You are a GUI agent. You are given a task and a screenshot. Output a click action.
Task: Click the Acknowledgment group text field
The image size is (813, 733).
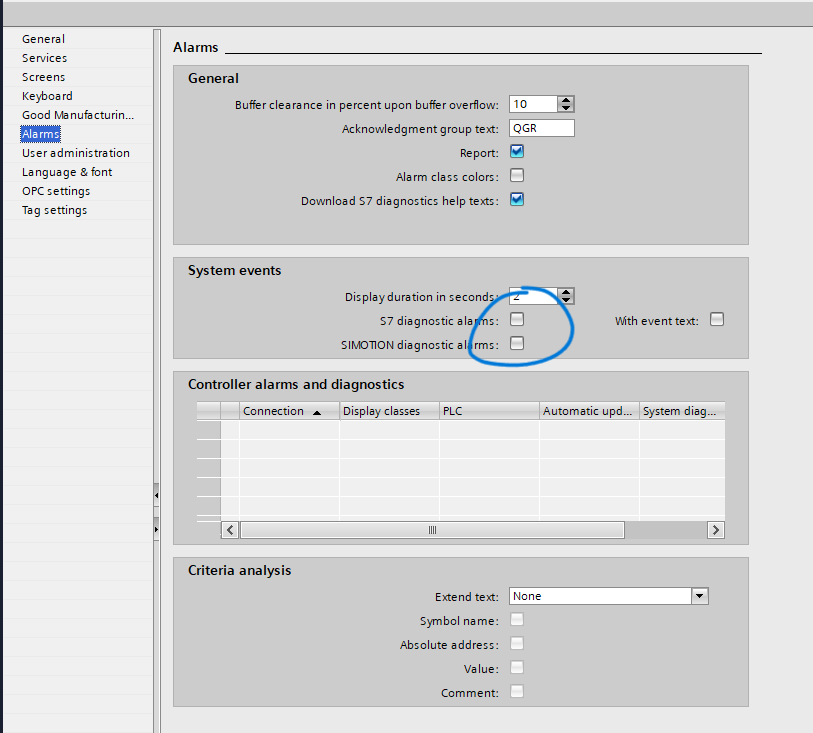541,128
